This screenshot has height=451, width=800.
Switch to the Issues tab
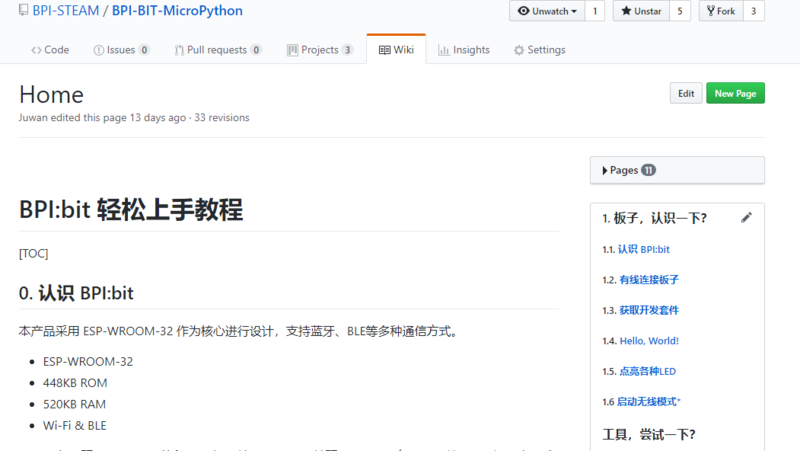(121, 49)
